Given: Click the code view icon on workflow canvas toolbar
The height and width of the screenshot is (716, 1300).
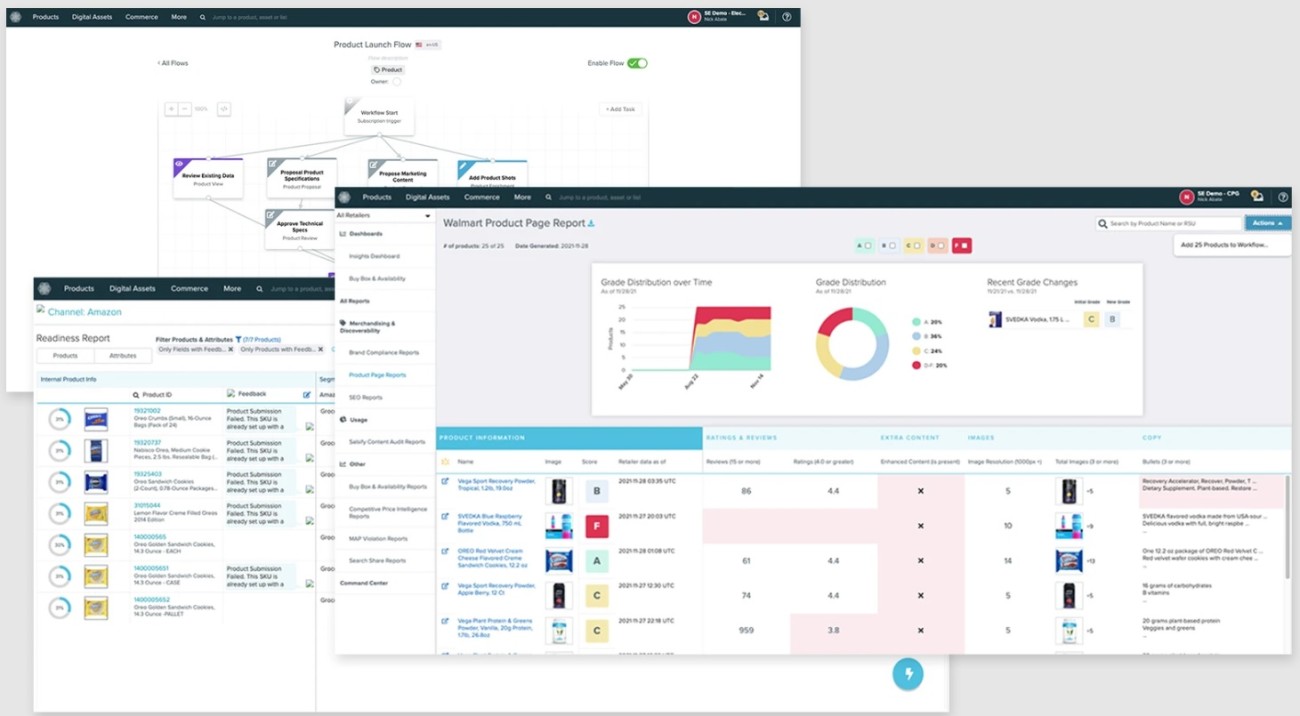Looking at the screenshot, I should [x=224, y=109].
